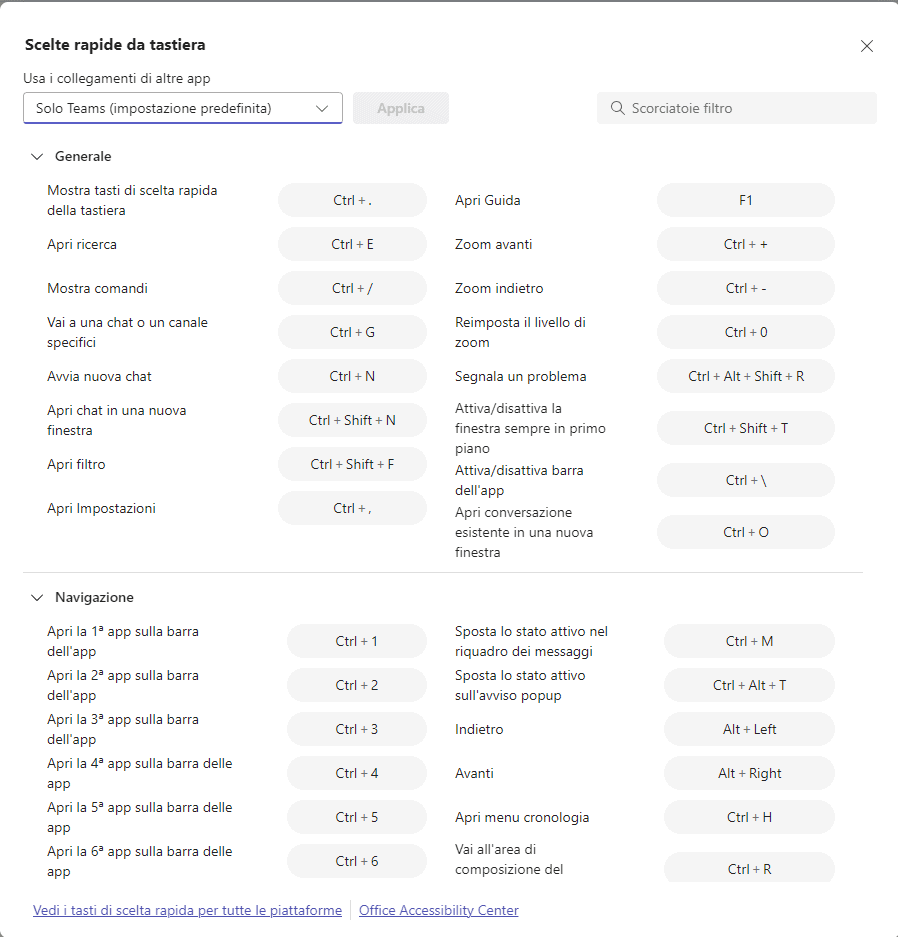Click the Ctrl + 6 shortcut pill
Viewport: 898px width, 937px height.
357,862
